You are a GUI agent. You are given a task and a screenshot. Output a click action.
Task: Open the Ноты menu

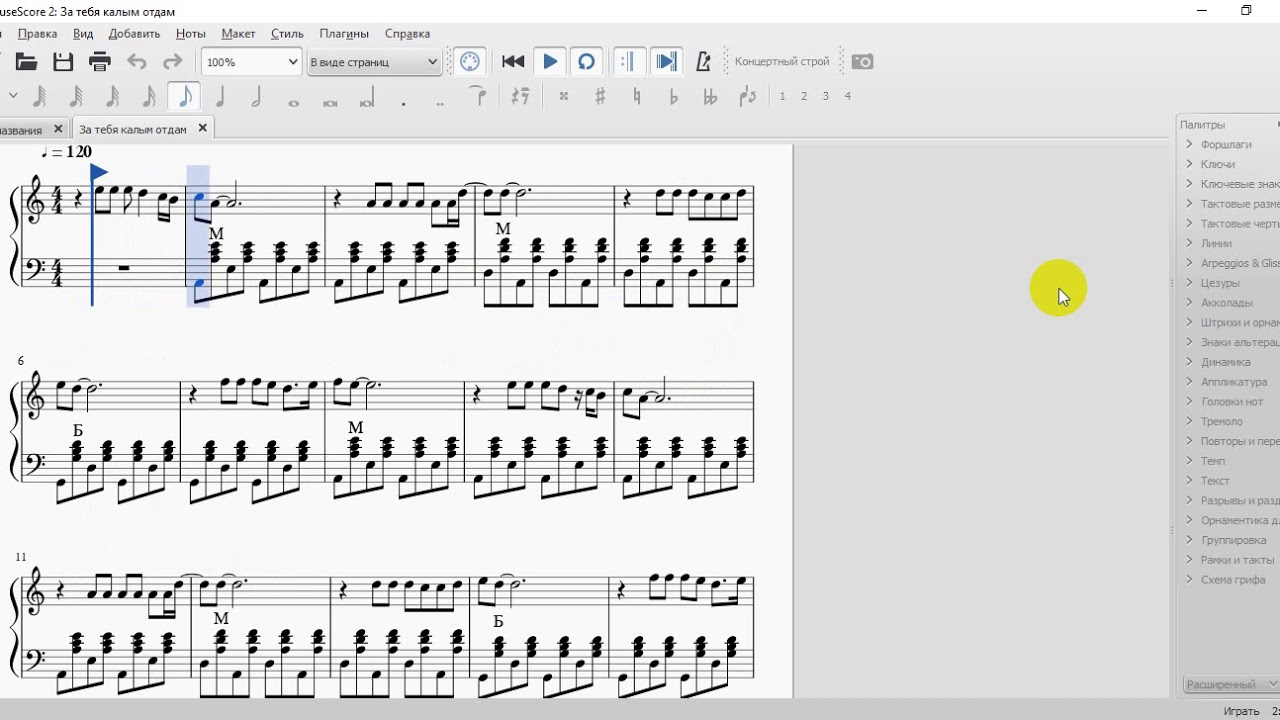coord(190,34)
